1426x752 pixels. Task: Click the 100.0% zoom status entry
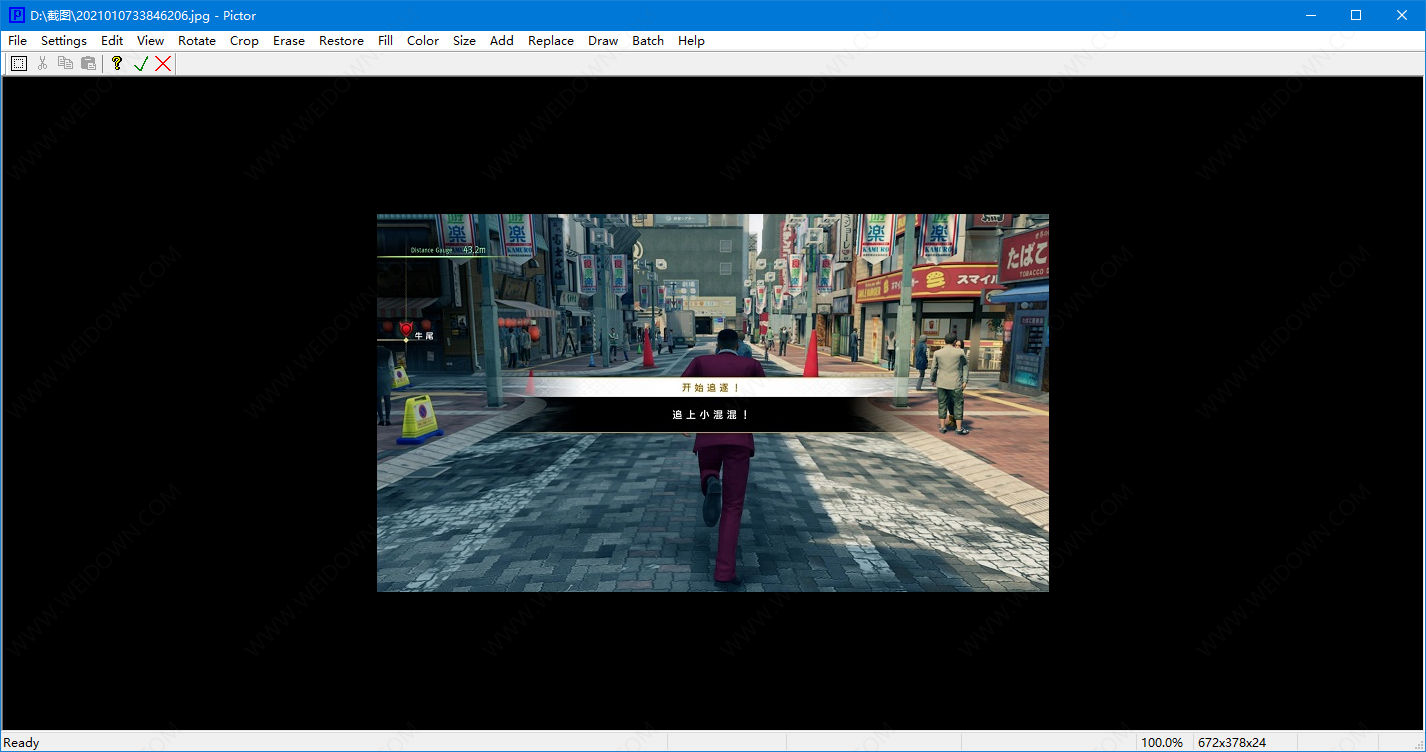[x=1162, y=743]
